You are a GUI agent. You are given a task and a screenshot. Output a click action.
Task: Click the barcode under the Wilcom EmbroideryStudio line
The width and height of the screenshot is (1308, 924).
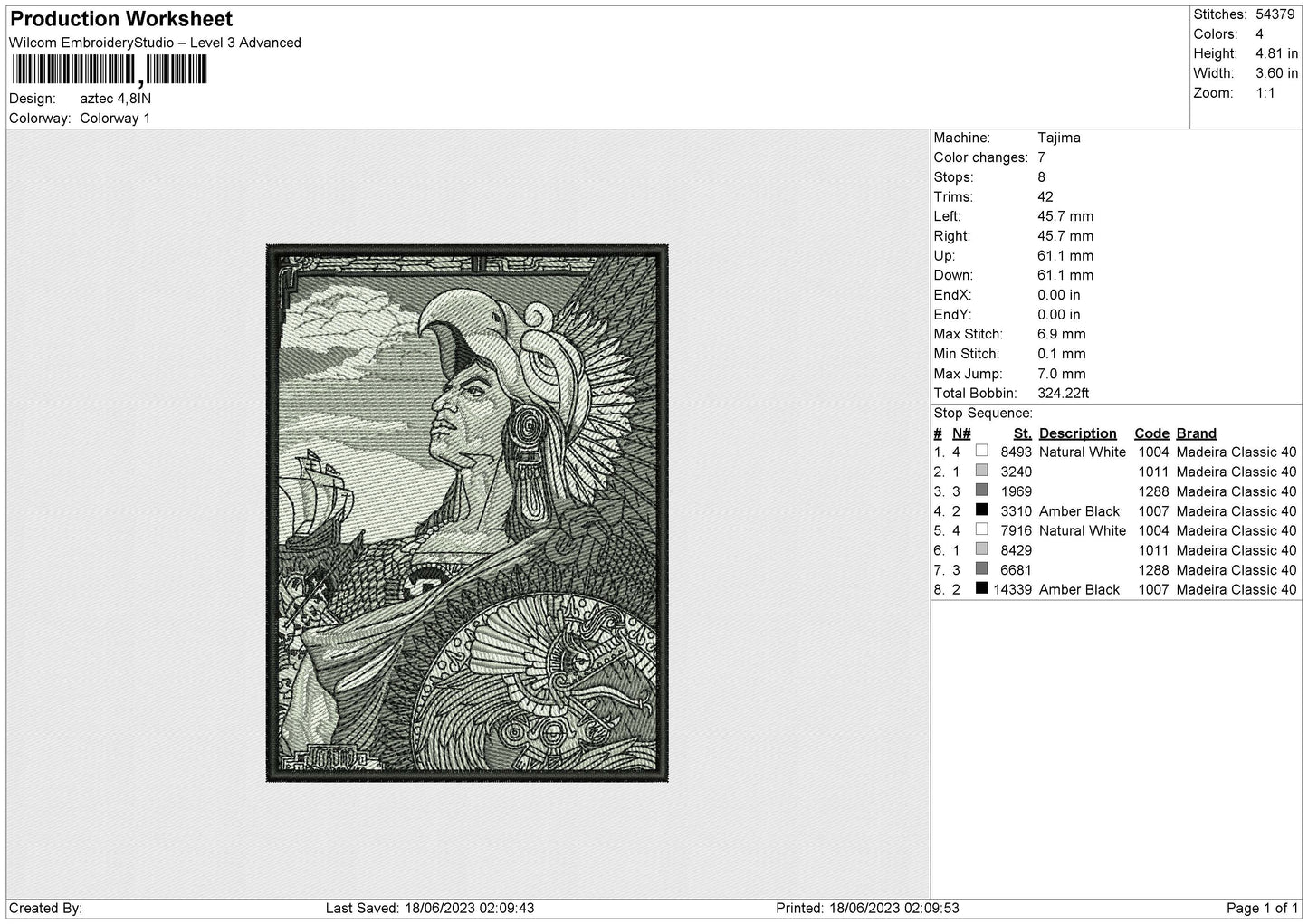[x=110, y=70]
